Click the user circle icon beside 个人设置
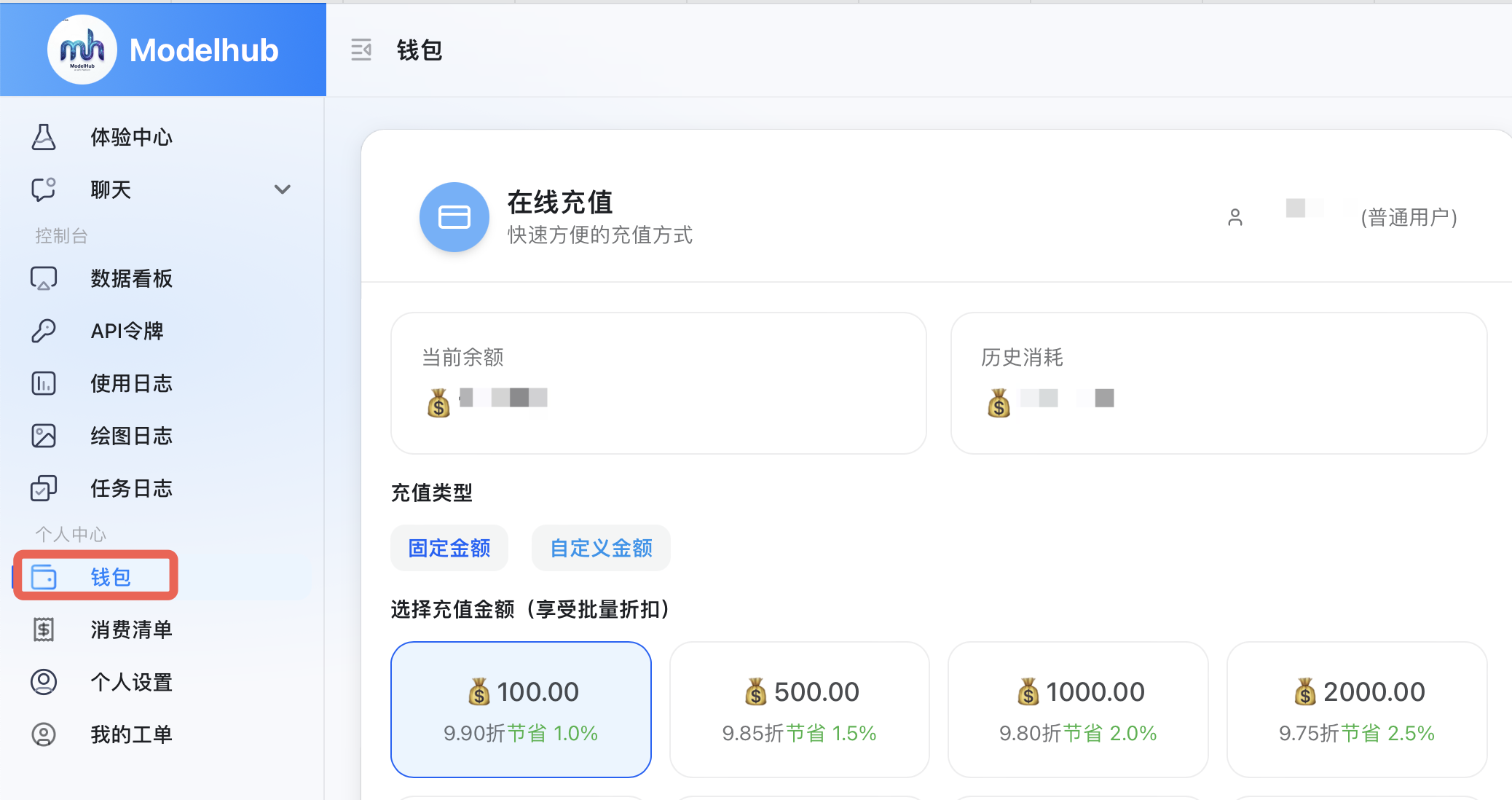1512x800 pixels. pos(44,682)
